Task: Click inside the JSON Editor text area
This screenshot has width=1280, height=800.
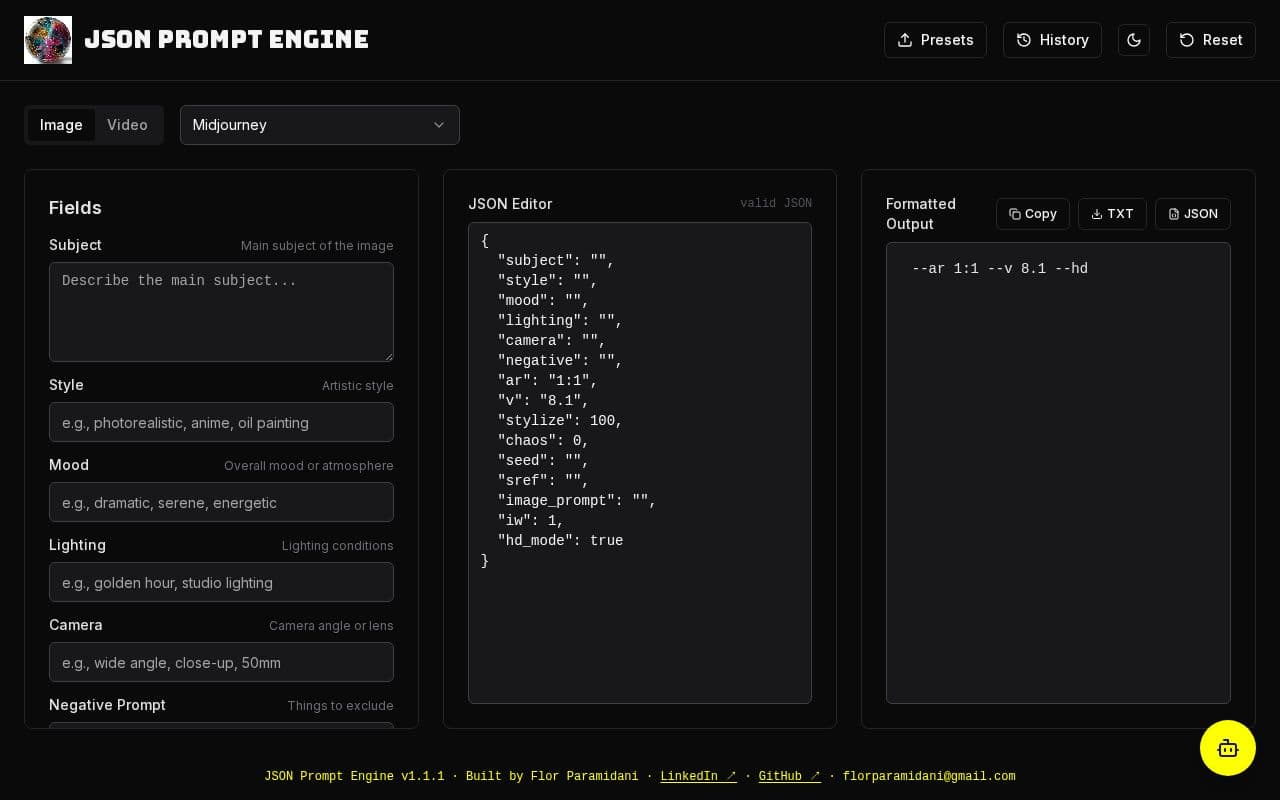Action: click(x=640, y=463)
